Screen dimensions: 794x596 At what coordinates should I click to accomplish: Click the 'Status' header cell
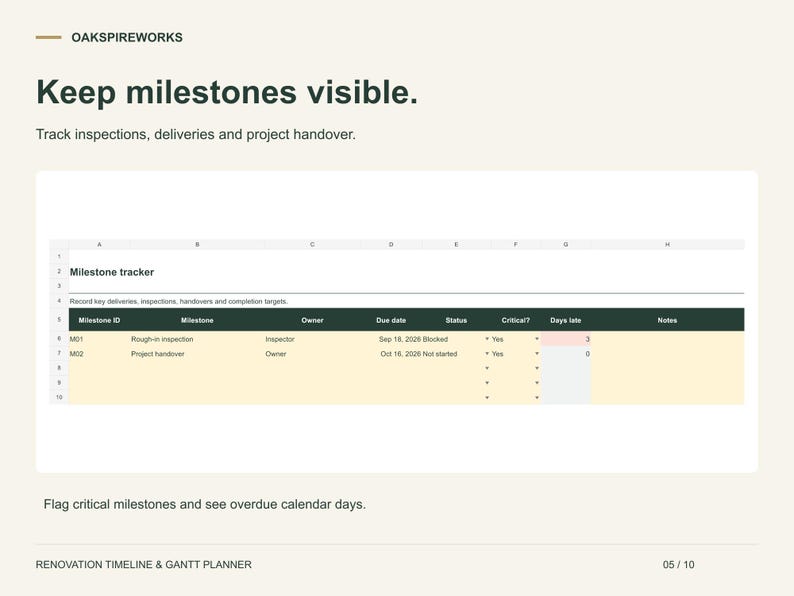[x=456, y=320]
